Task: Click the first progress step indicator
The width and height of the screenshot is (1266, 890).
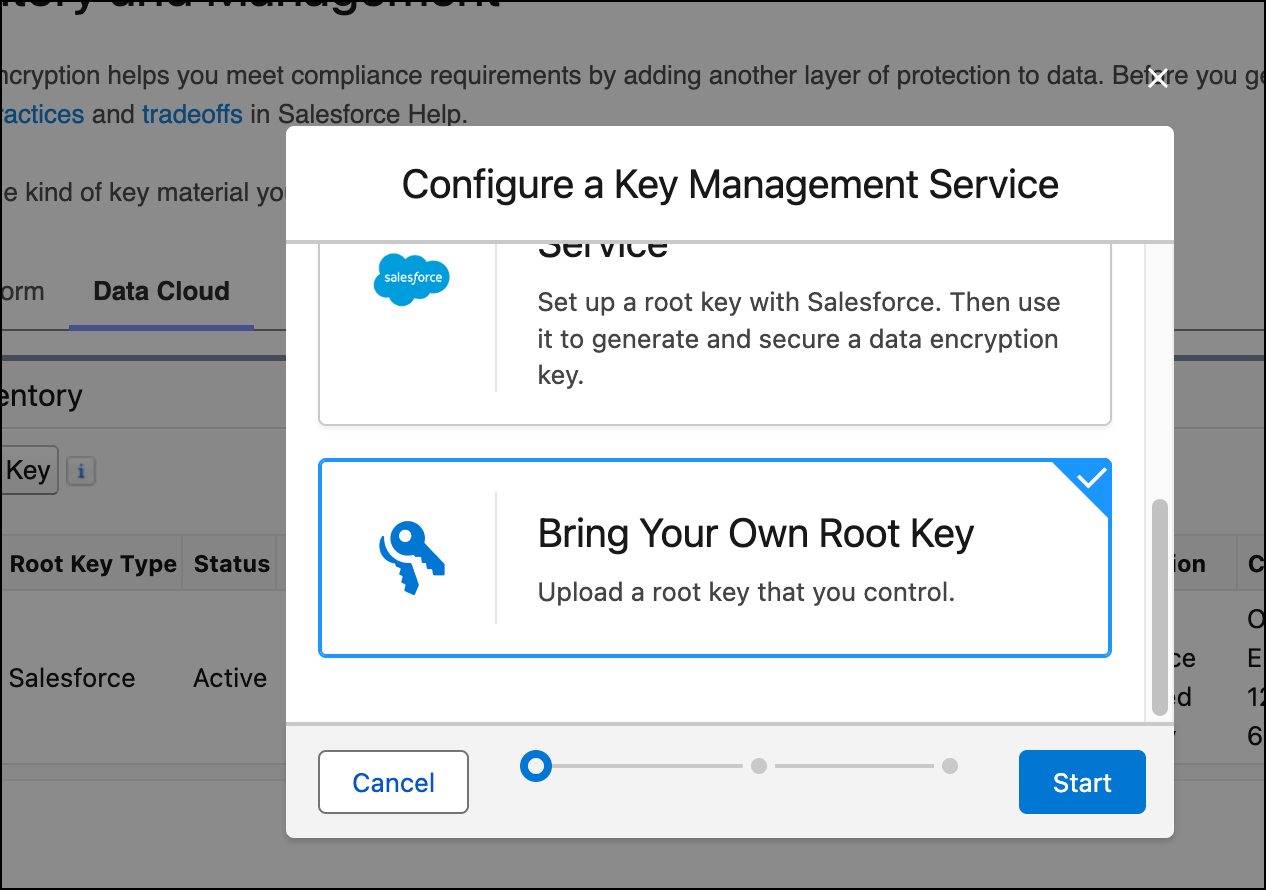Action: 536,766
